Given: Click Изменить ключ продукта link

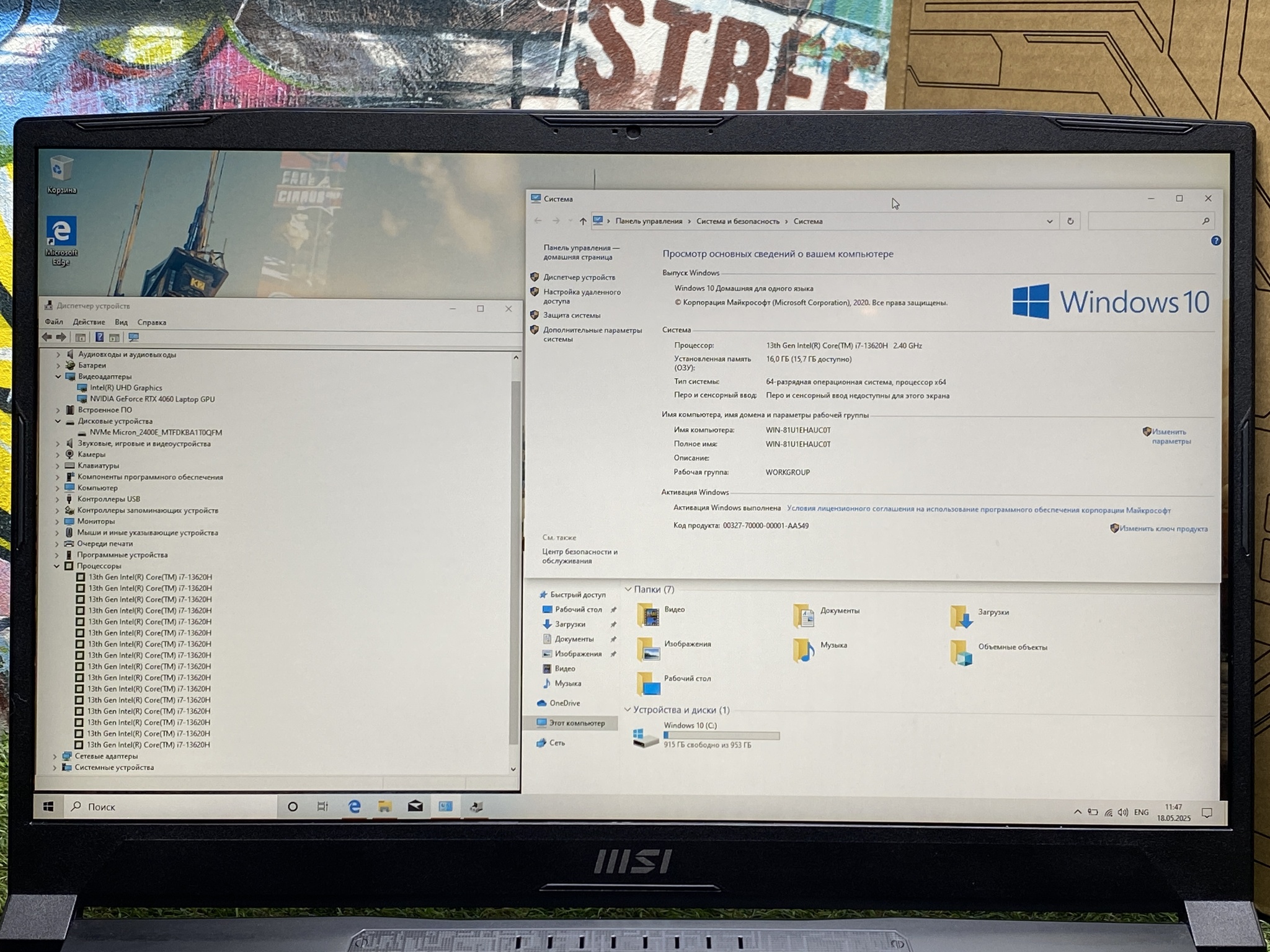Looking at the screenshot, I should coord(1163,529).
